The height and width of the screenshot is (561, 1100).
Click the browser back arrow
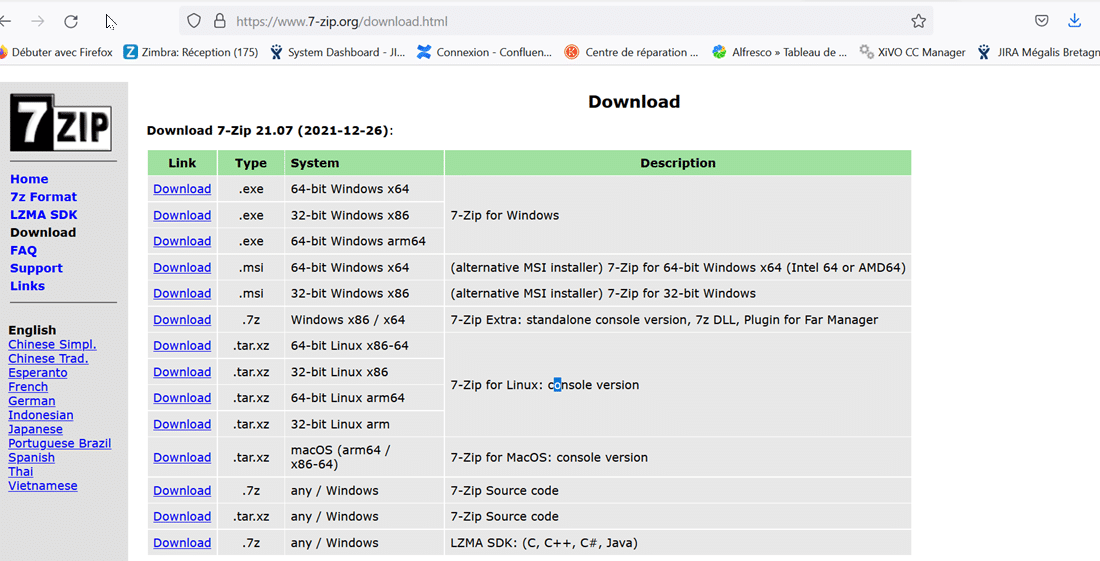[x=6, y=21]
